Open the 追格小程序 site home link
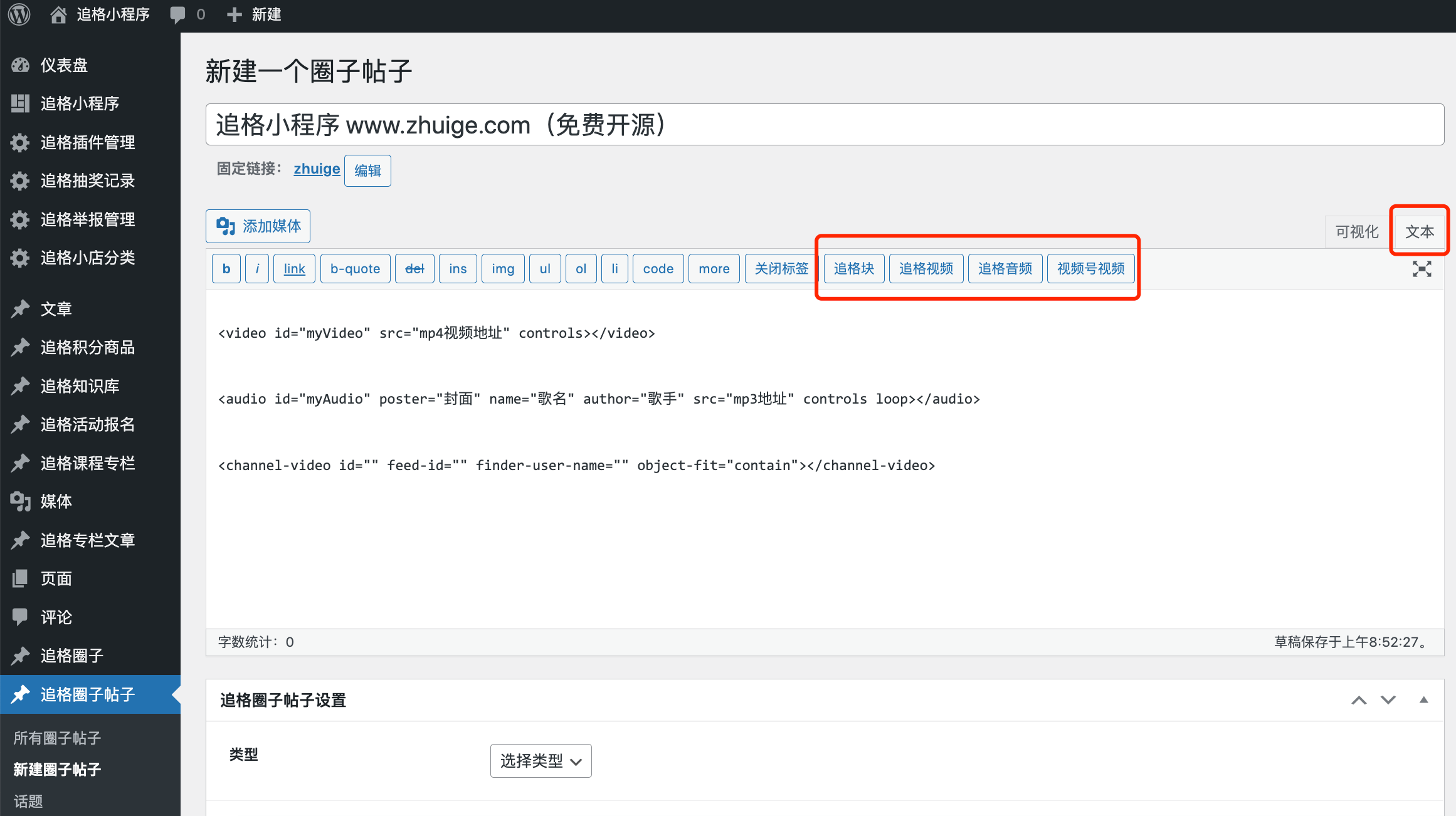 [100, 14]
